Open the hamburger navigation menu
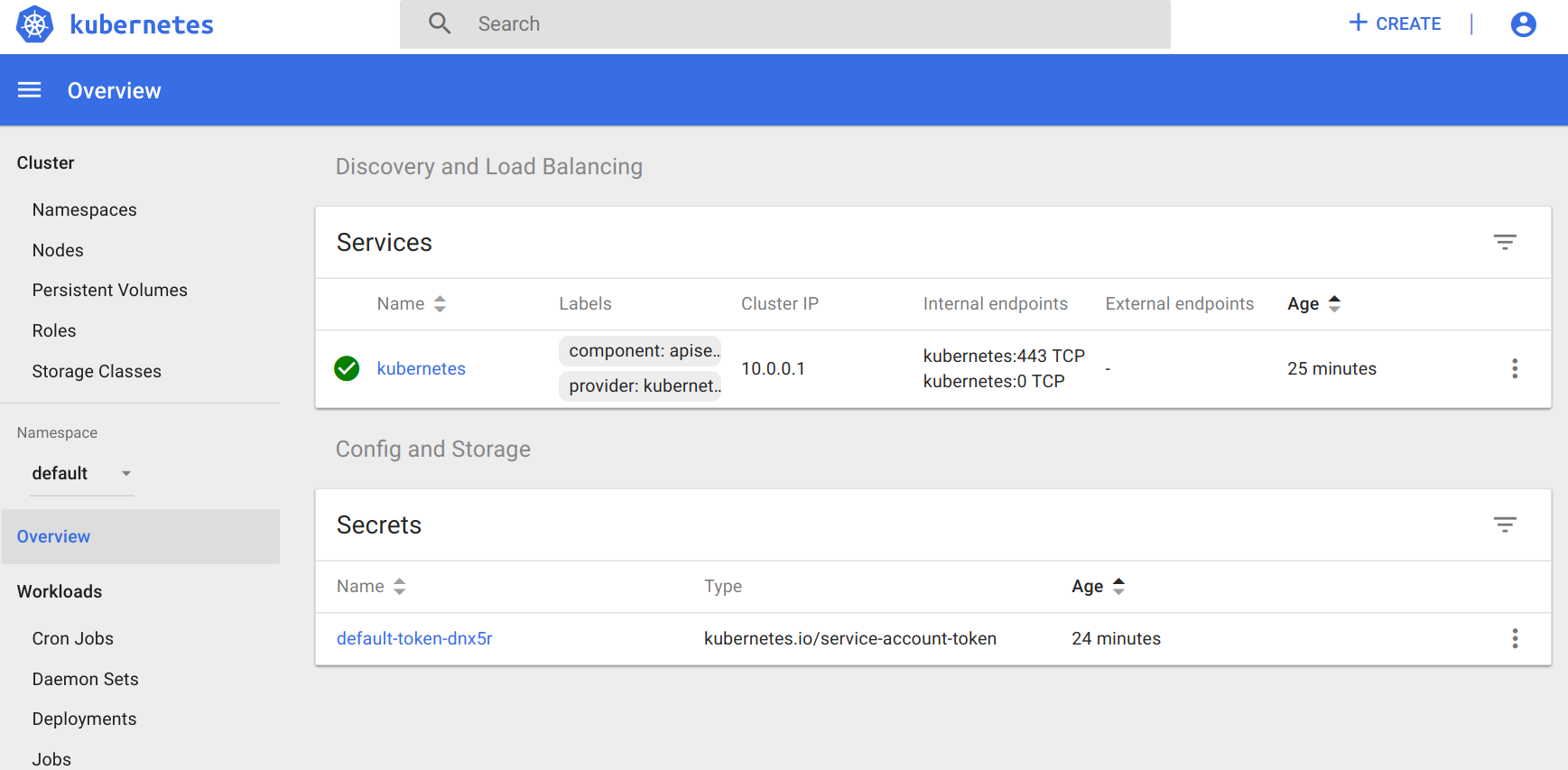The height and width of the screenshot is (770, 1568). 30,90
